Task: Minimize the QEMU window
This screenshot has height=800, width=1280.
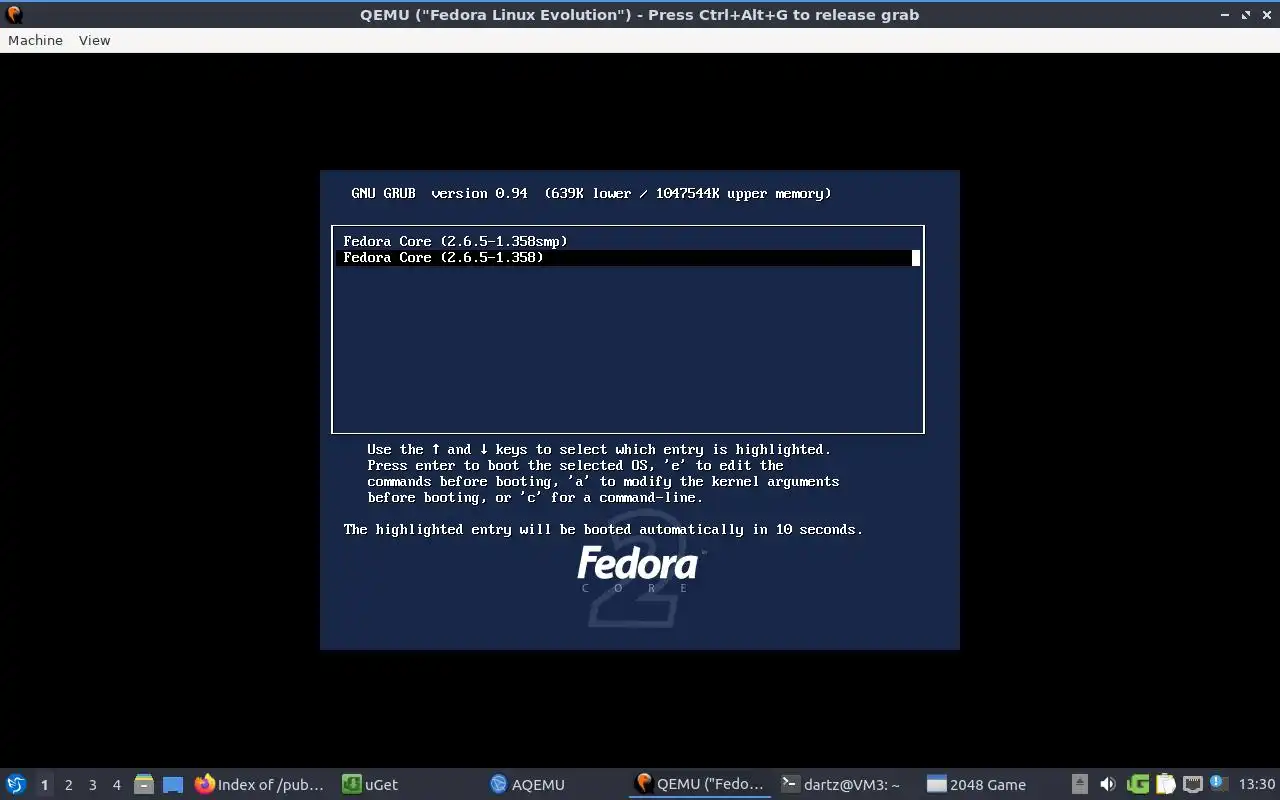Action: coord(1225,15)
